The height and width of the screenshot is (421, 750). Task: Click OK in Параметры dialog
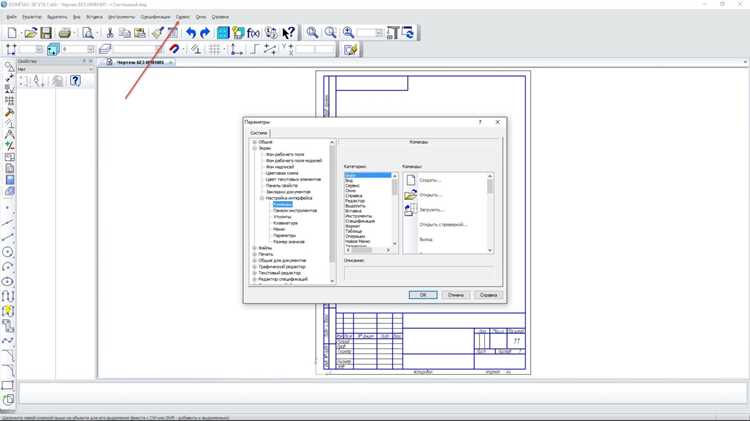(423, 295)
